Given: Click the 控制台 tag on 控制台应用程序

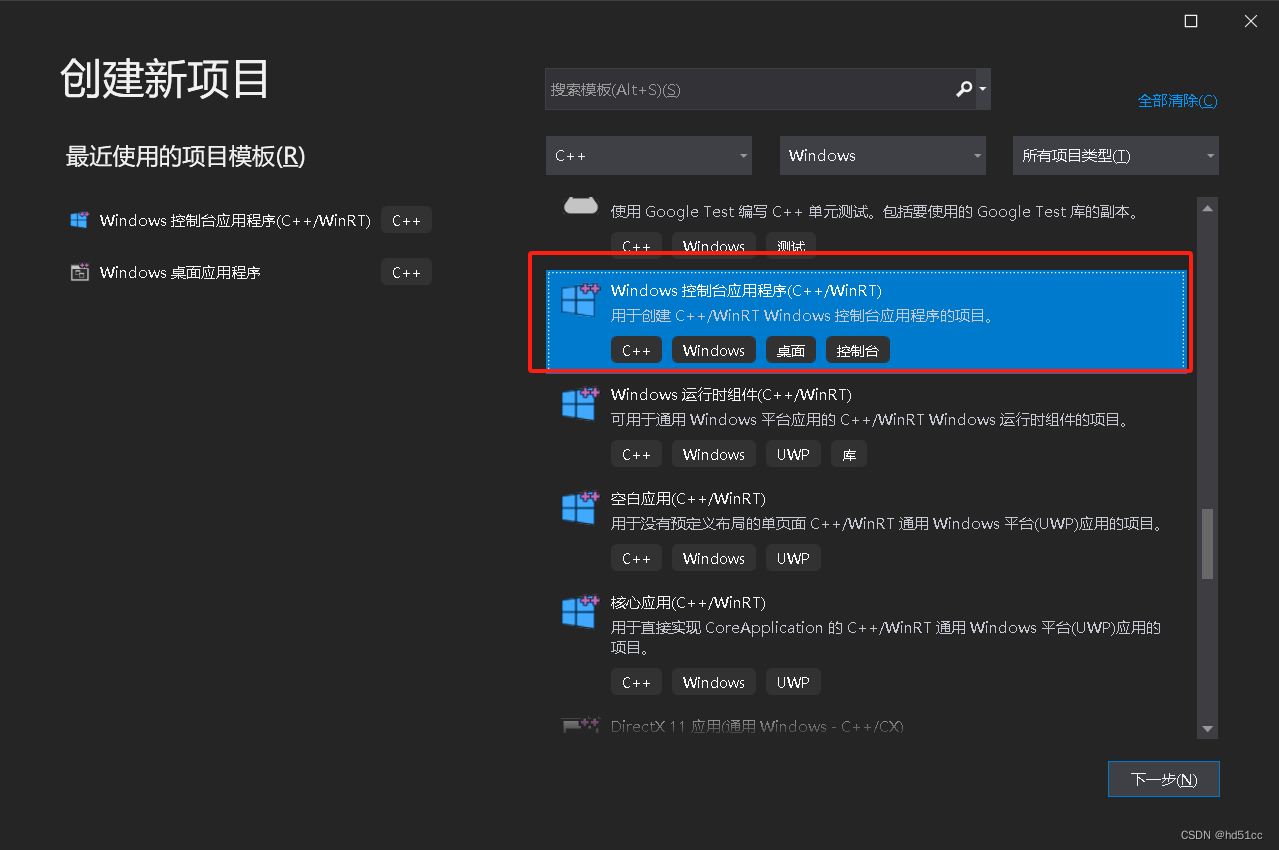Looking at the screenshot, I should (858, 350).
